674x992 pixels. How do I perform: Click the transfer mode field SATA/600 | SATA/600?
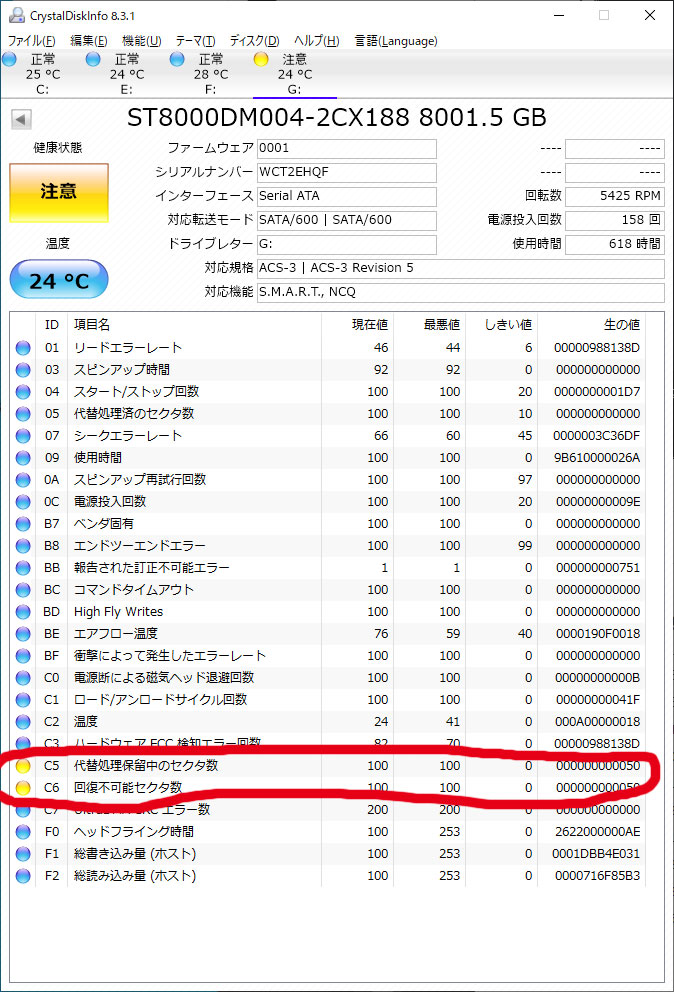pos(347,221)
